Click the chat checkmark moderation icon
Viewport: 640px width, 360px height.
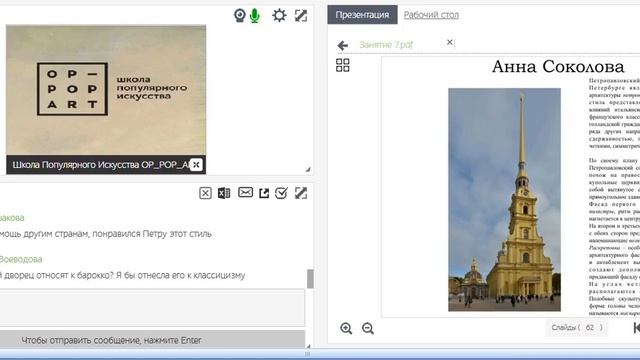281,193
